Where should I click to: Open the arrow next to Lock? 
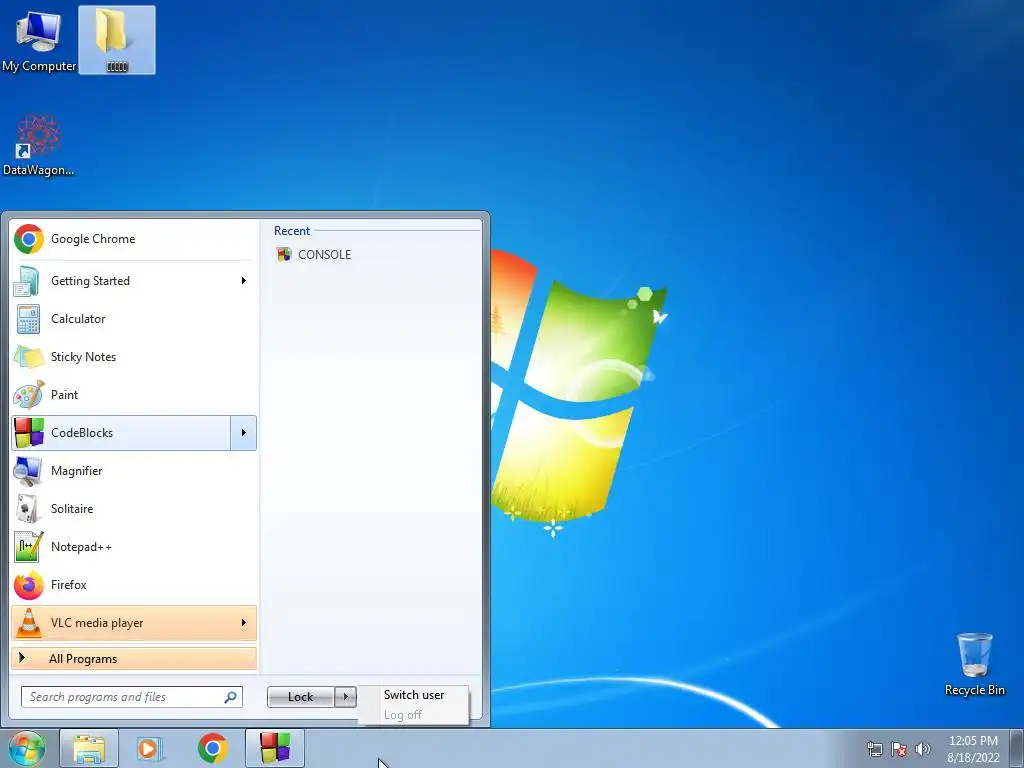pyautogui.click(x=345, y=697)
